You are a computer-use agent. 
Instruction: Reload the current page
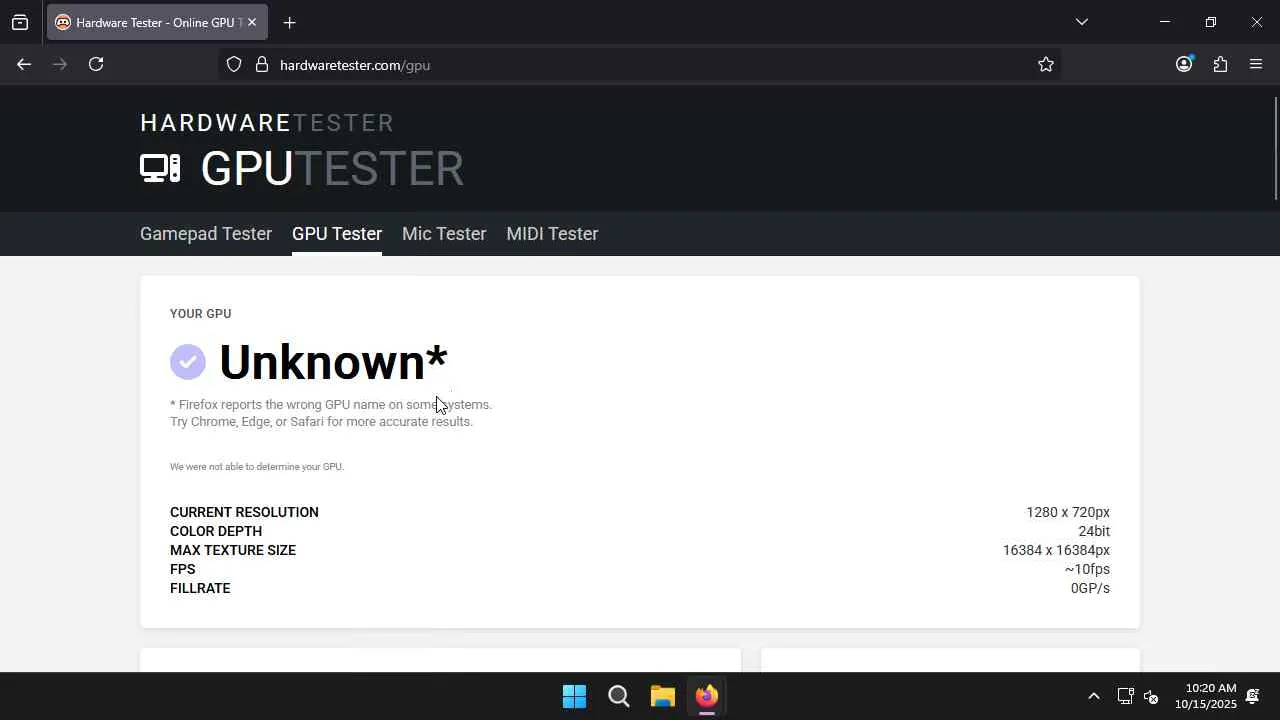click(x=96, y=64)
